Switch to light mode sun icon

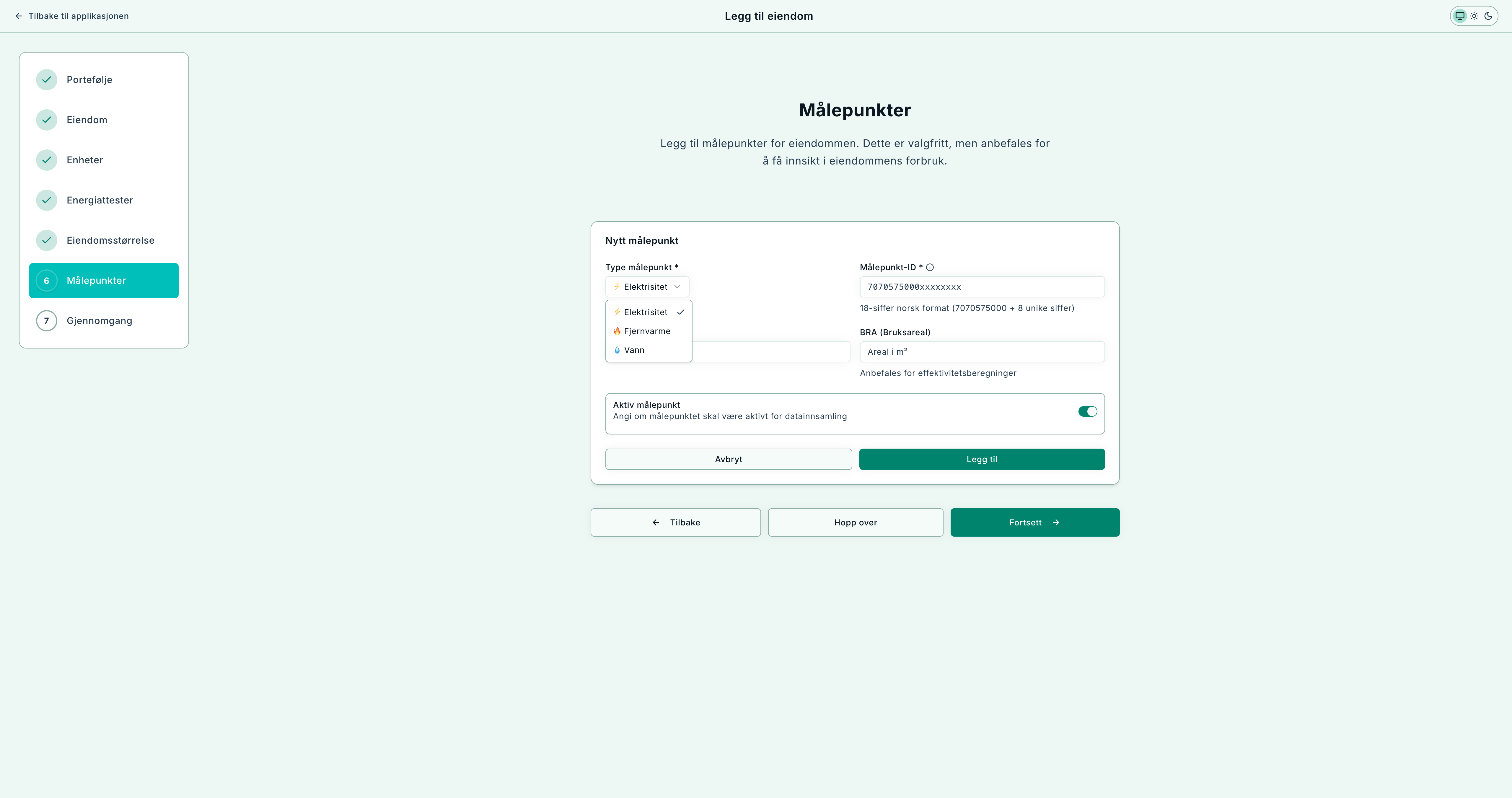(1474, 16)
